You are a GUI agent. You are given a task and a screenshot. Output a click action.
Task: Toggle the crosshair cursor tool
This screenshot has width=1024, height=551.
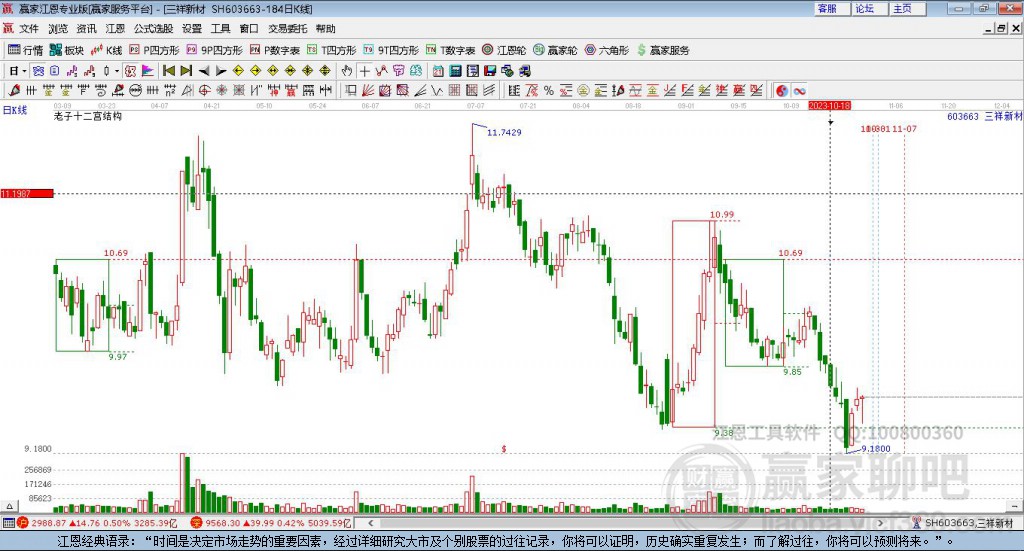pyautogui.click(x=364, y=71)
